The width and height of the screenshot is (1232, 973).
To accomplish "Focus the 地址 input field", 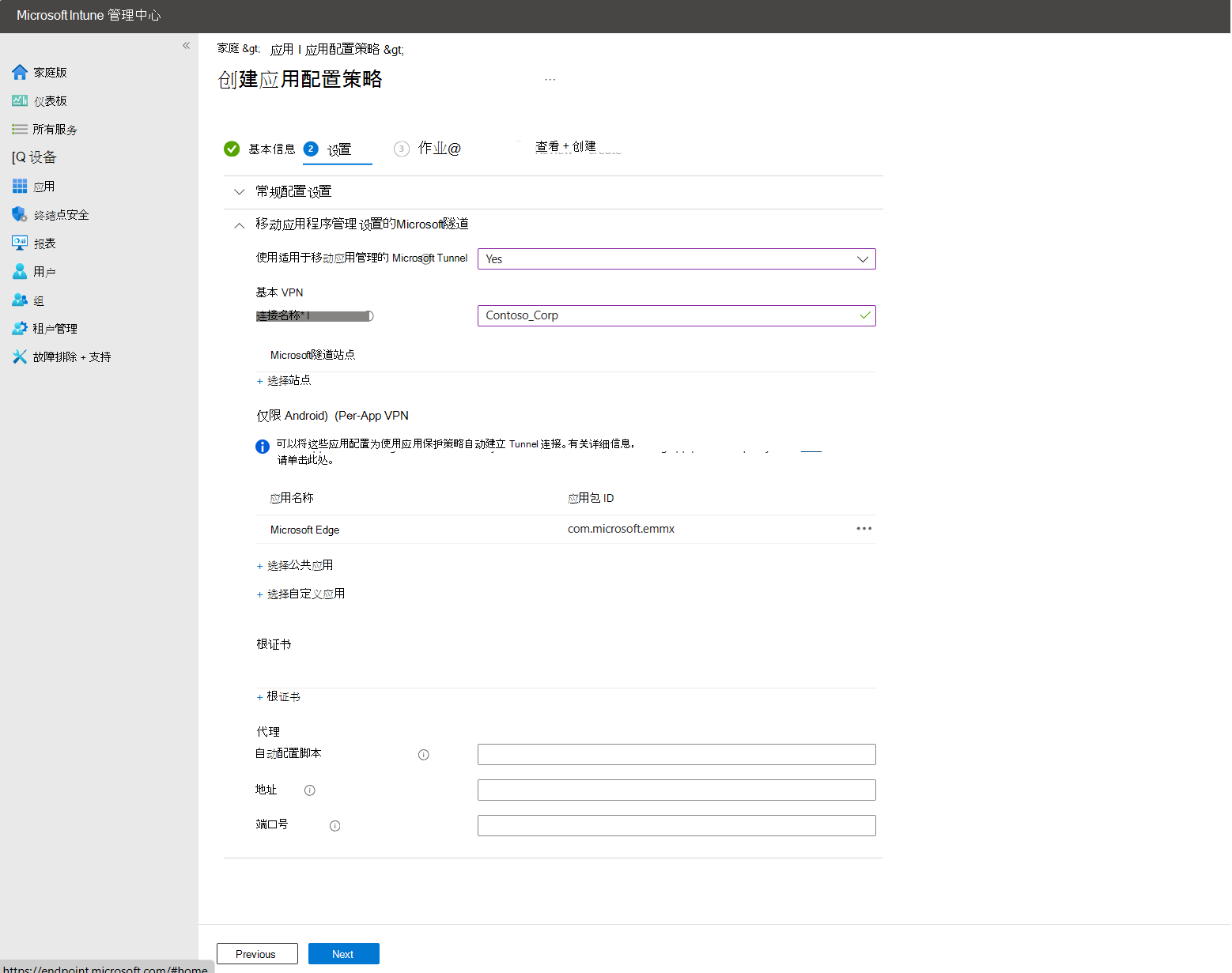I will (676, 790).
